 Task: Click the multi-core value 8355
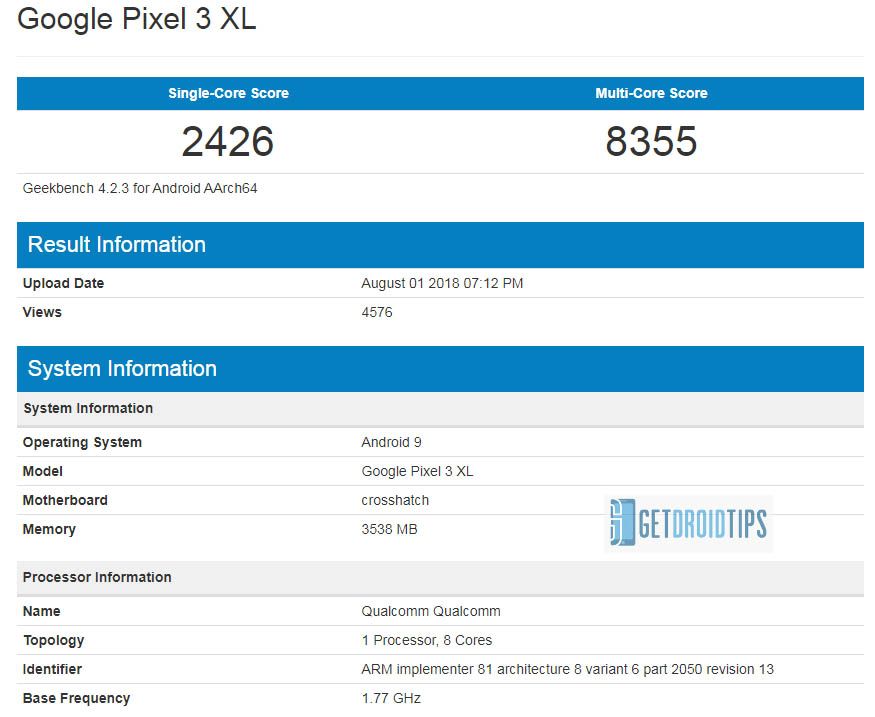click(651, 141)
